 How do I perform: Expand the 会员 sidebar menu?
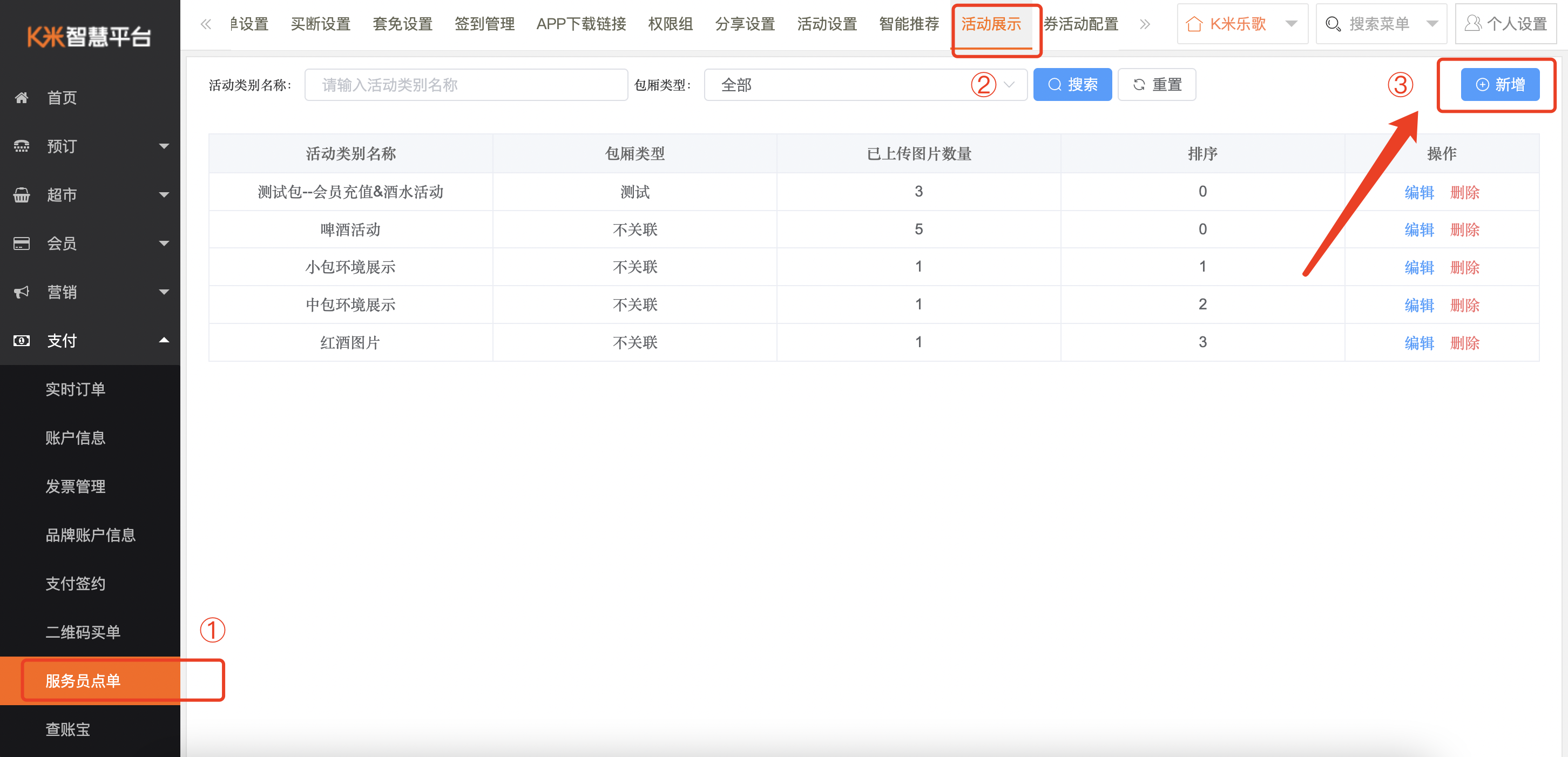click(164, 244)
